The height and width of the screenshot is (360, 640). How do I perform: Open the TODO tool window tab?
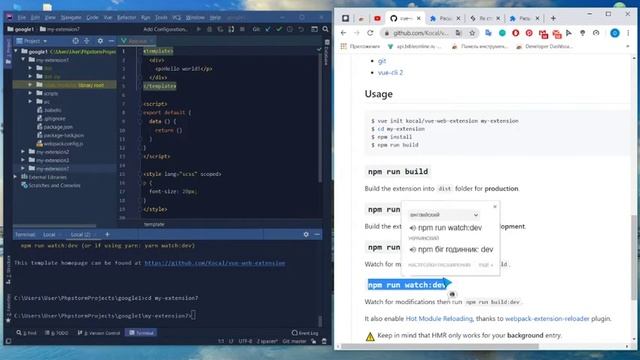tap(57, 333)
